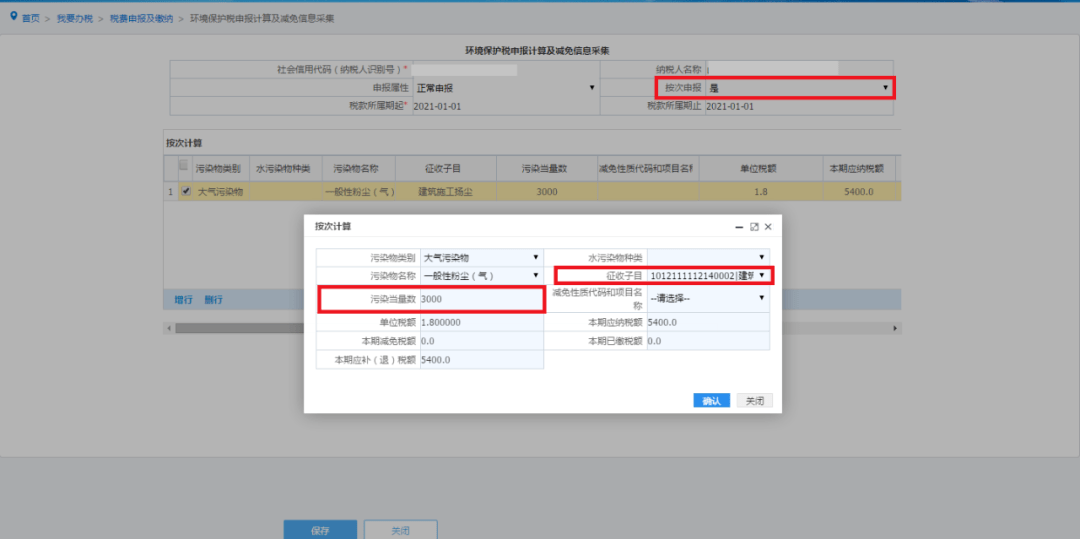The image size is (1080, 539).
Task: Click the 确认 button in dialog
Action: pyautogui.click(x=712, y=401)
